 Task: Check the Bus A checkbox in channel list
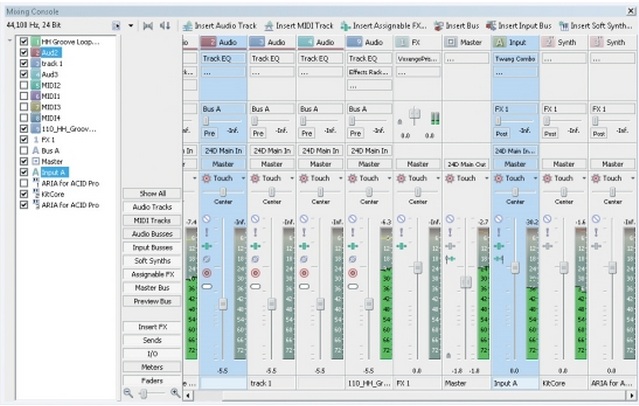25,151
